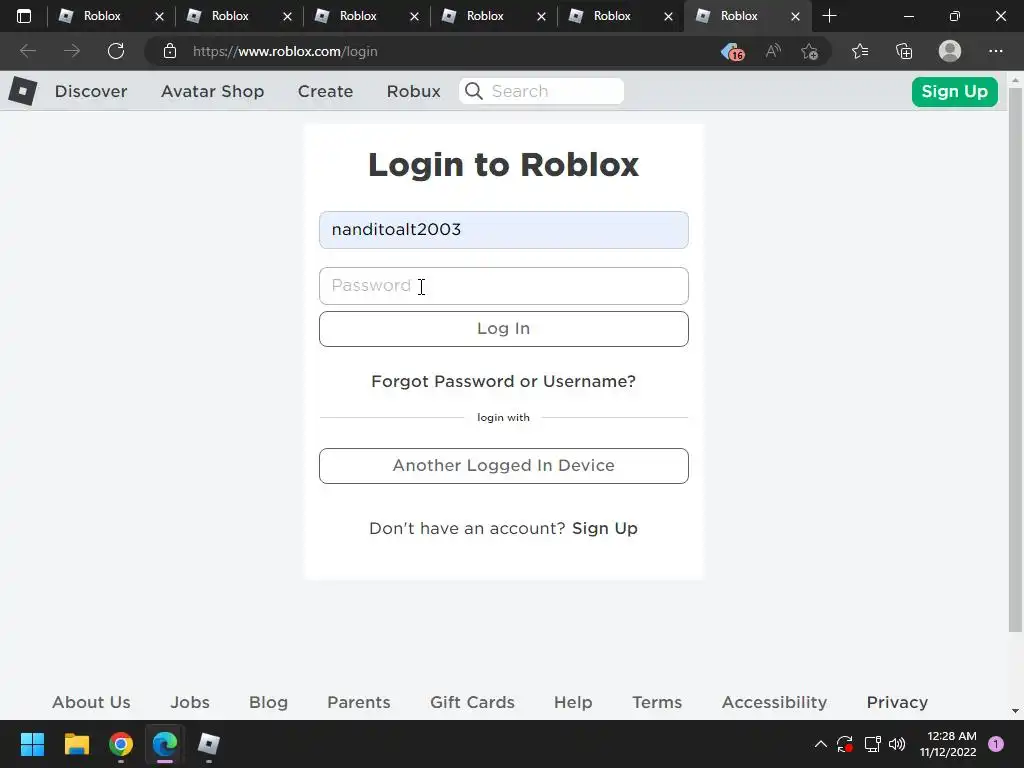This screenshot has width=1024, height=768.
Task: Go back with the browser back arrow
Action: coord(28,51)
